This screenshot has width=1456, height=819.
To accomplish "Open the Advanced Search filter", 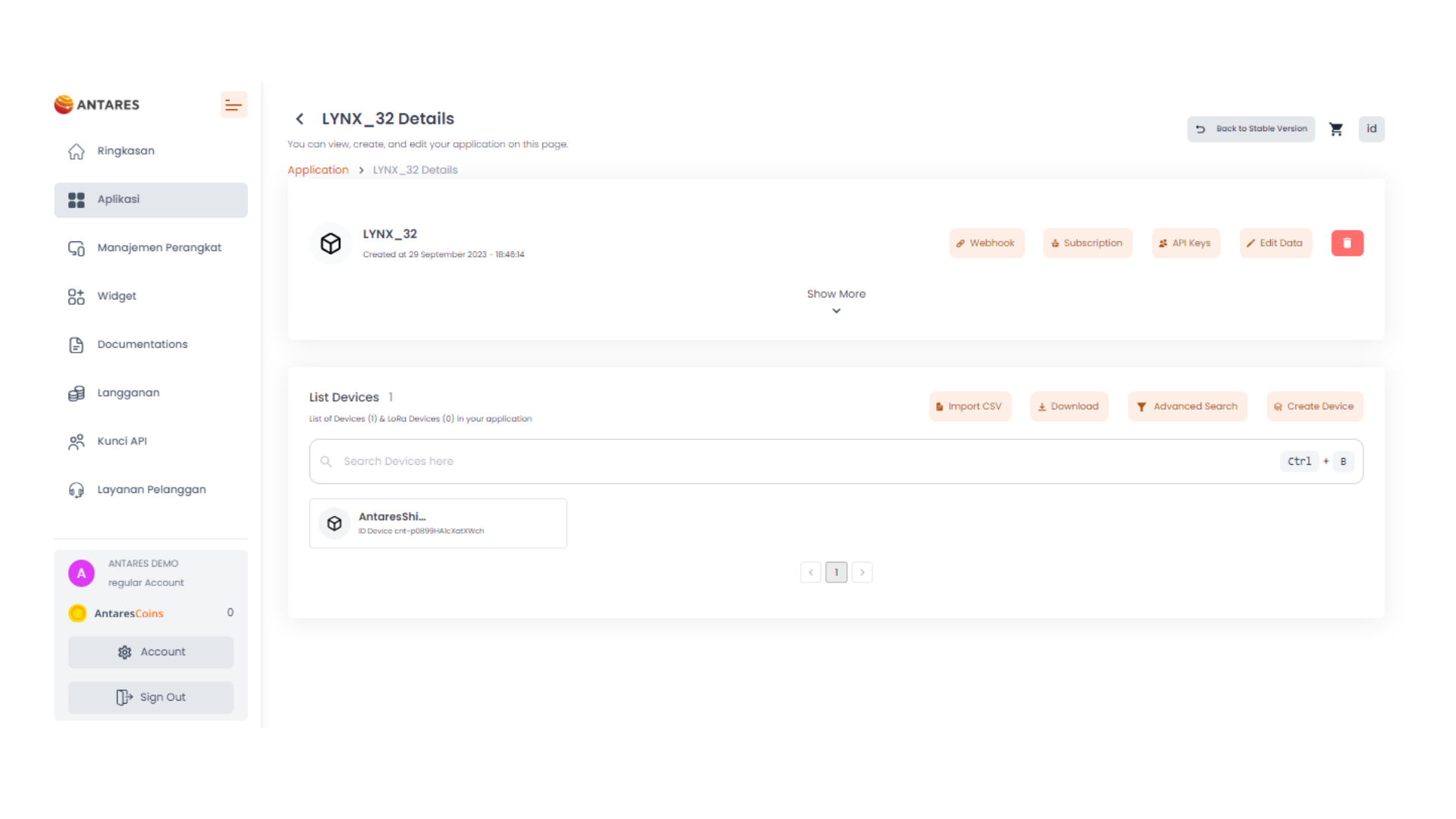I will coord(1187,406).
